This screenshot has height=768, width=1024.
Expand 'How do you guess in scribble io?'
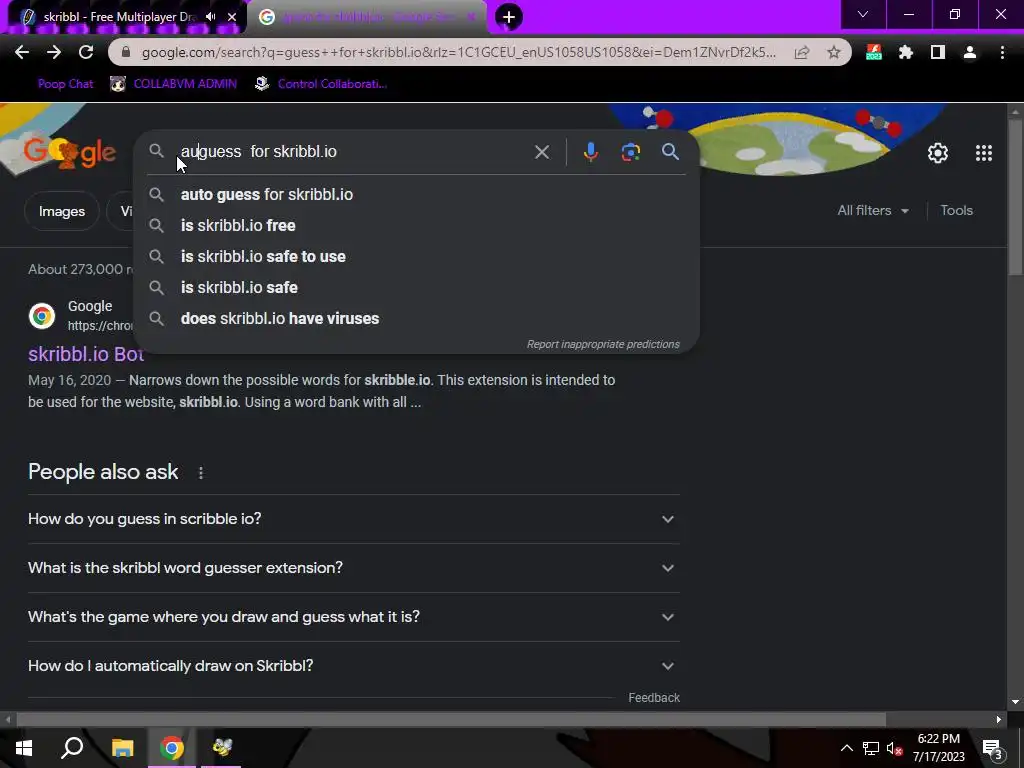coord(353,519)
